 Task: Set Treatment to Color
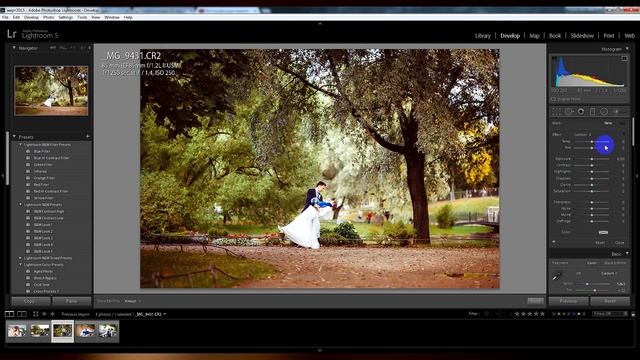(592, 263)
